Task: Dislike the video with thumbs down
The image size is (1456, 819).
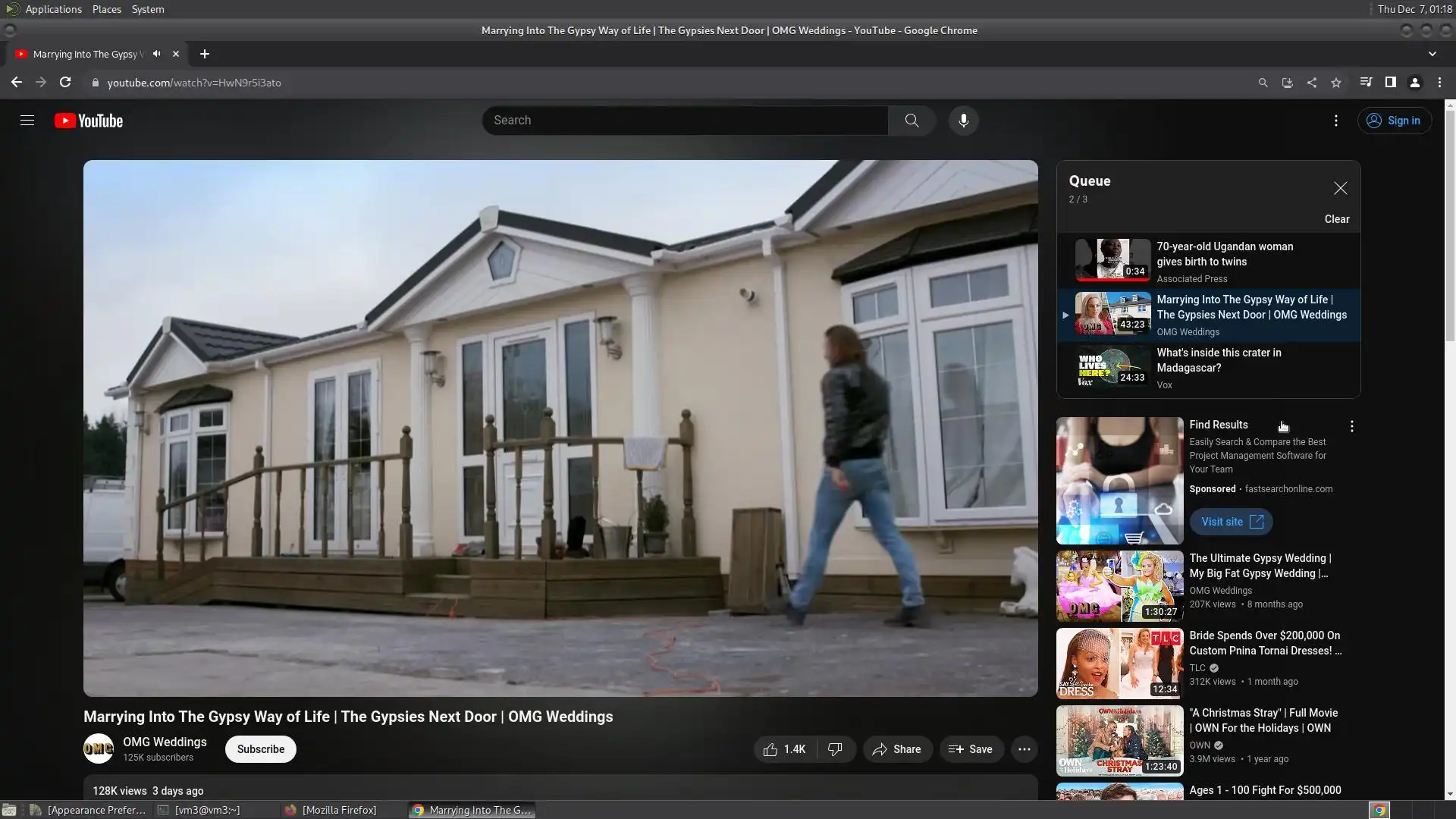Action: [835, 749]
